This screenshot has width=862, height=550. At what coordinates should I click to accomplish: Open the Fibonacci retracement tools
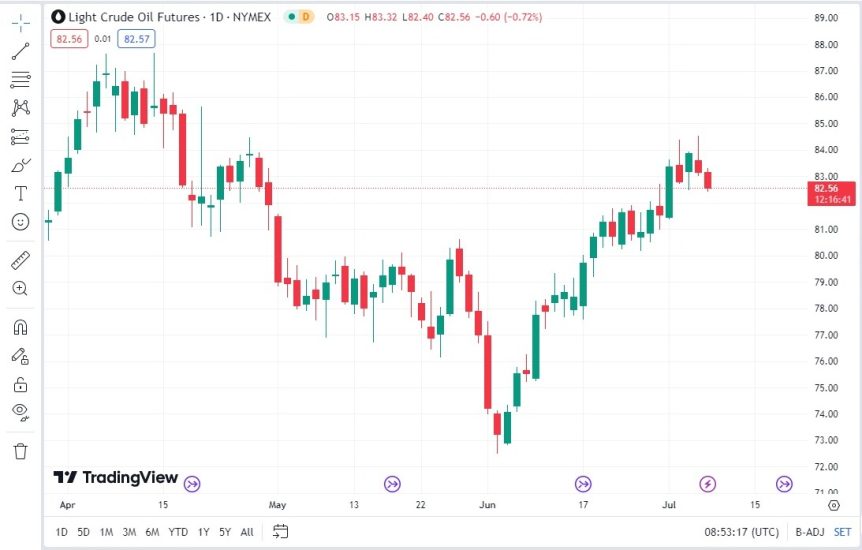pyautogui.click(x=20, y=79)
